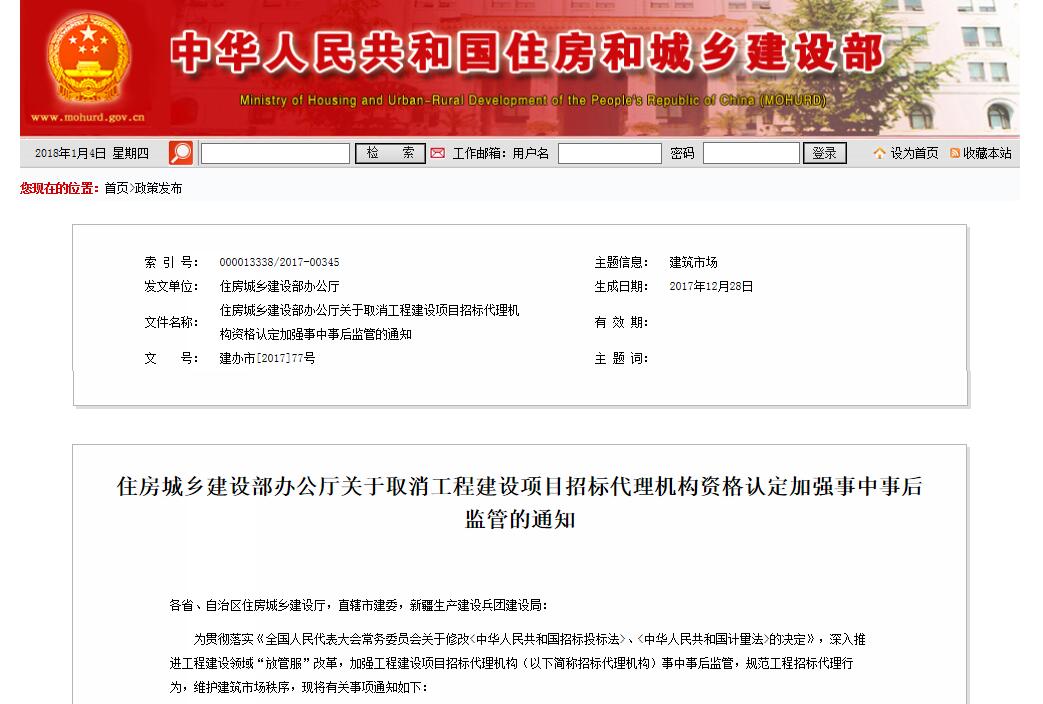Click the large article headline
The width and height of the screenshot is (1043, 704).
[x=520, y=502]
